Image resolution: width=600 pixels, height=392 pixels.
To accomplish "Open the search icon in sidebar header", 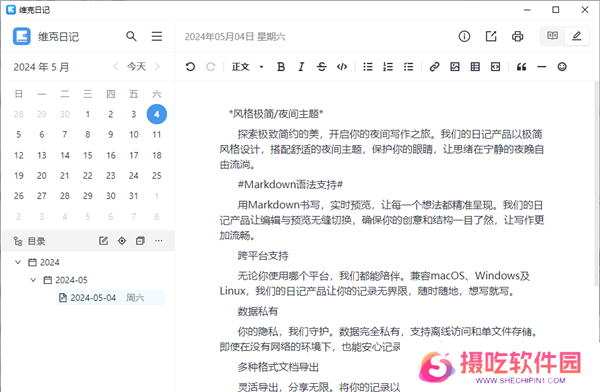I will (x=131, y=36).
